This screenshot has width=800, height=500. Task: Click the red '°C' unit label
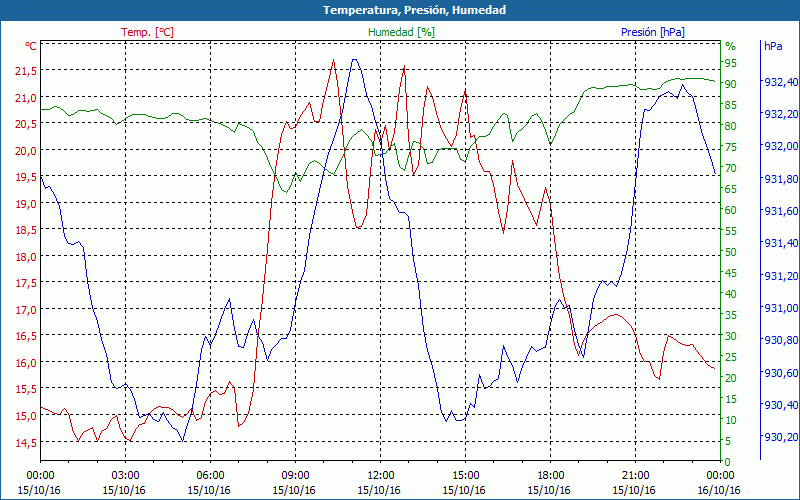31,46
